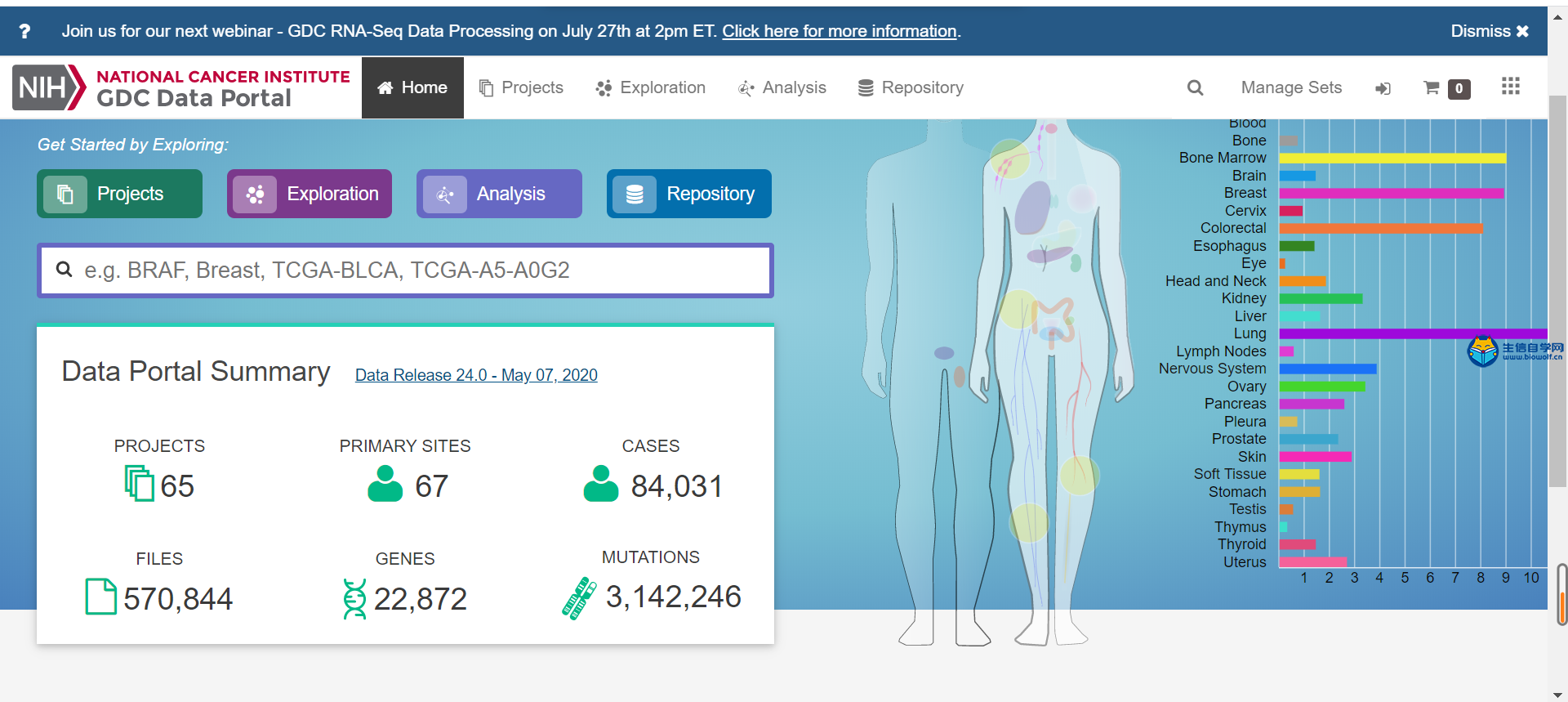Click the primary sites person icon beside 67
The width and height of the screenshot is (1568, 702).
pyautogui.click(x=385, y=483)
